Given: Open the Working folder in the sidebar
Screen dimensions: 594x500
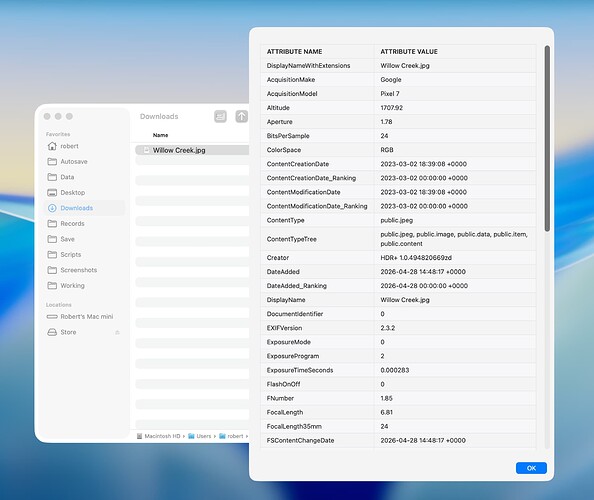Looking at the screenshot, I should coord(72,286).
